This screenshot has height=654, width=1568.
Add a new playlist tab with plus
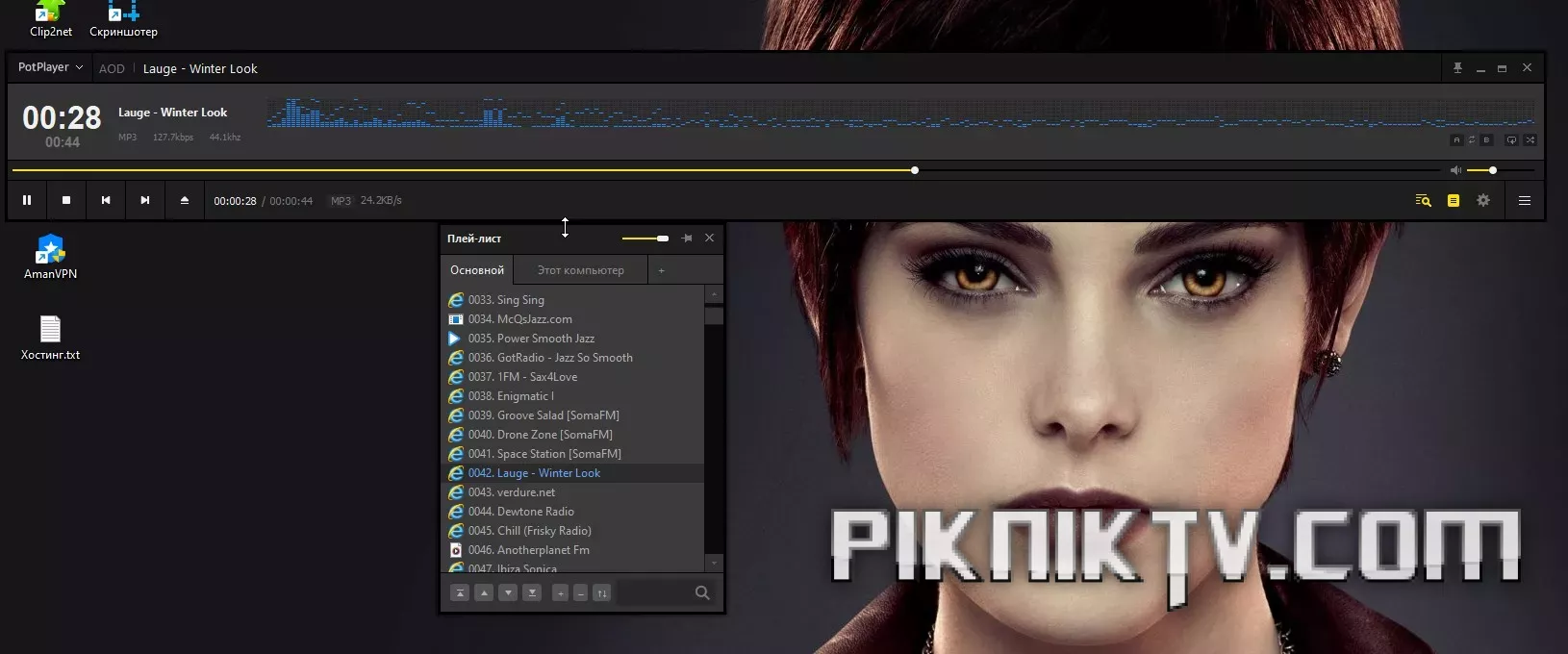pyautogui.click(x=661, y=271)
